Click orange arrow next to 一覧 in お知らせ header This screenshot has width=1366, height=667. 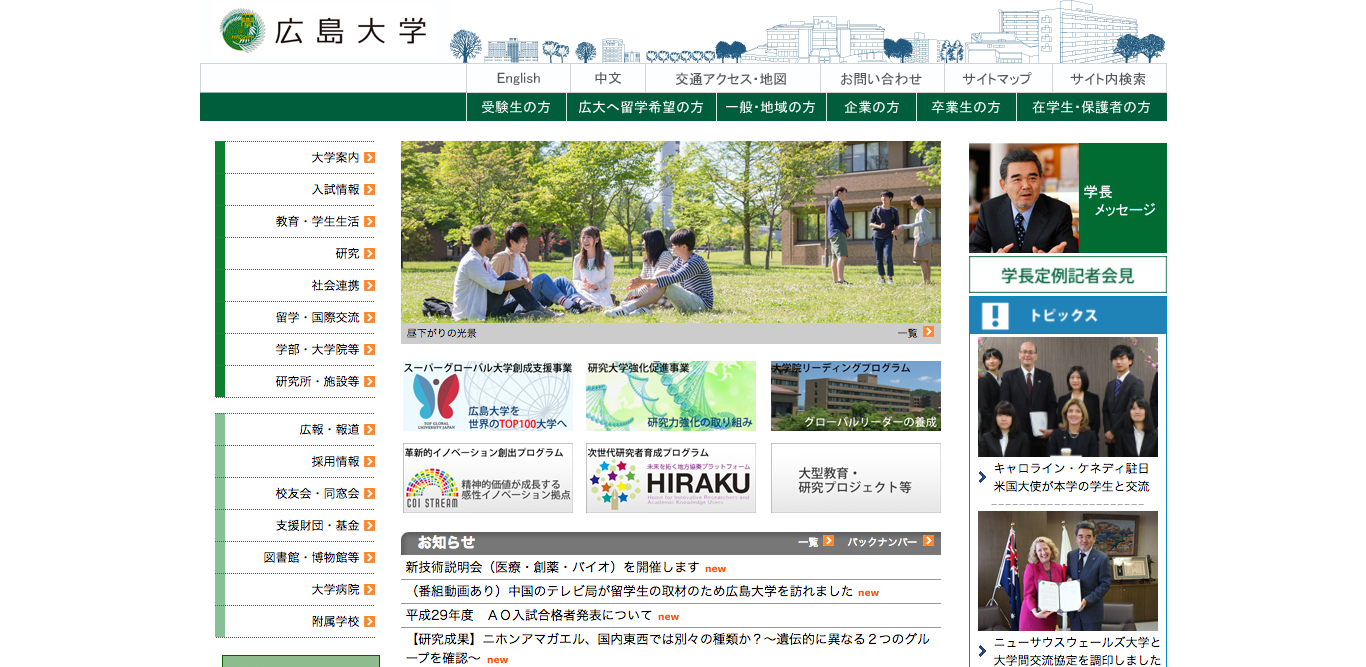click(x=829, y=541)
